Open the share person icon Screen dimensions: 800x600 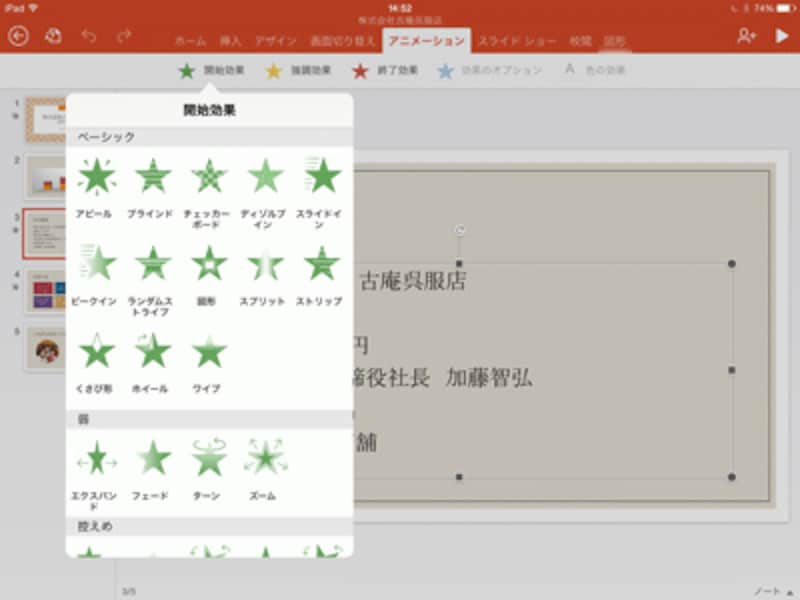[746, 36]
